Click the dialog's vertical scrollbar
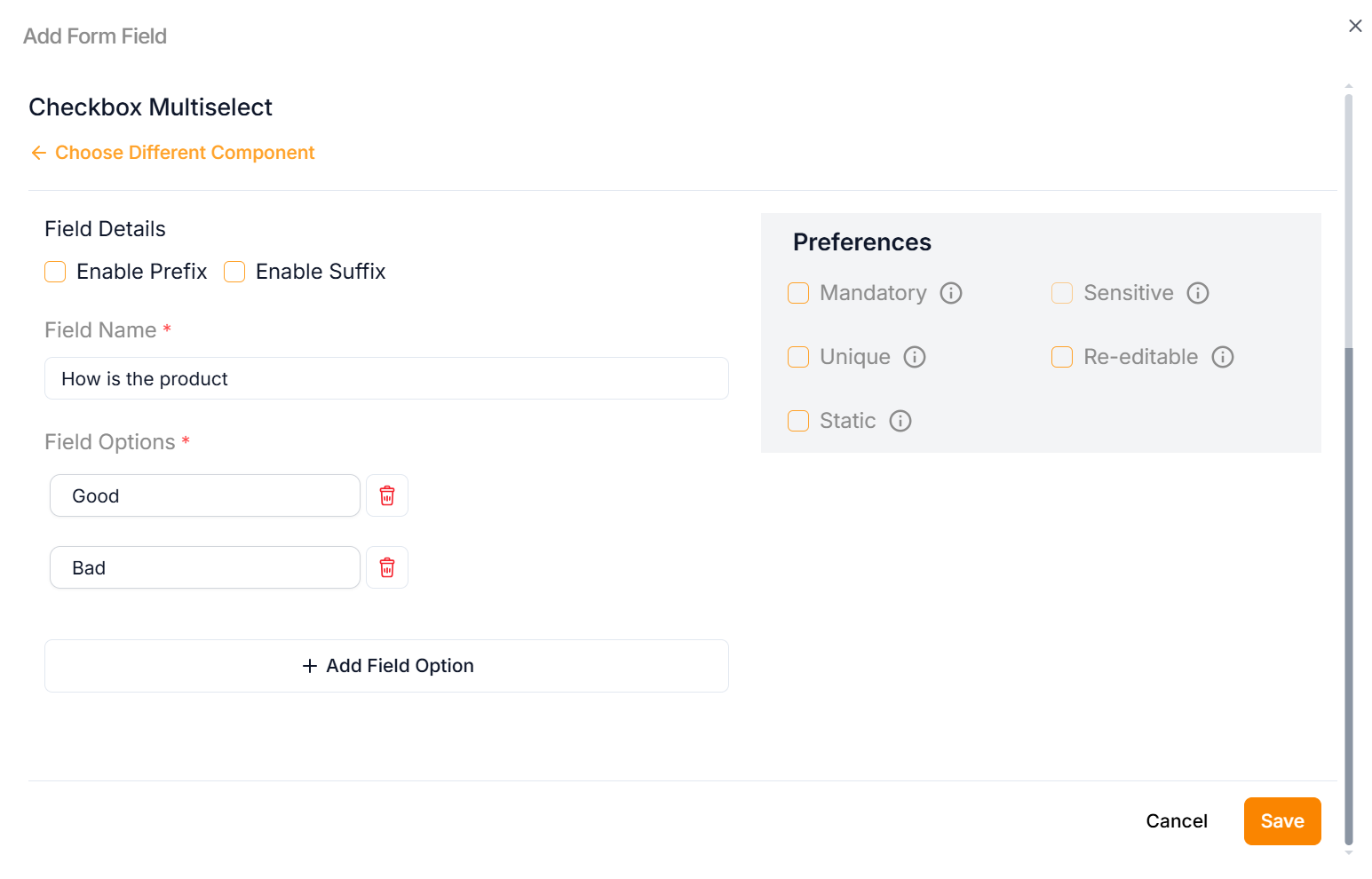The width and height of the screenshot is (1372, 879). (x=1349, y=533)
